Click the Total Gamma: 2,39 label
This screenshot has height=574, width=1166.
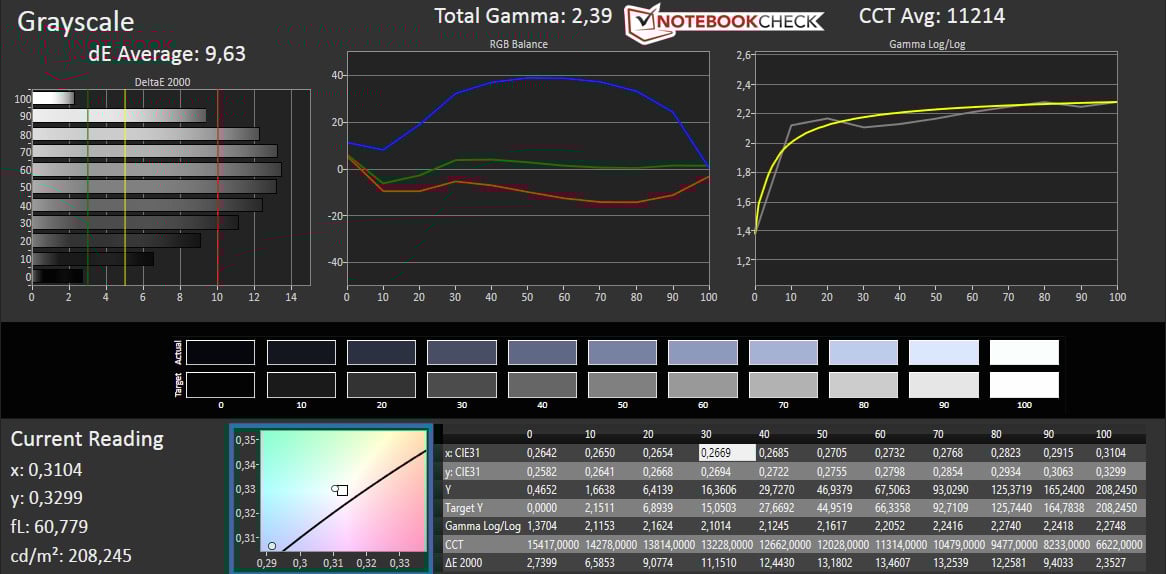point(524,16)
